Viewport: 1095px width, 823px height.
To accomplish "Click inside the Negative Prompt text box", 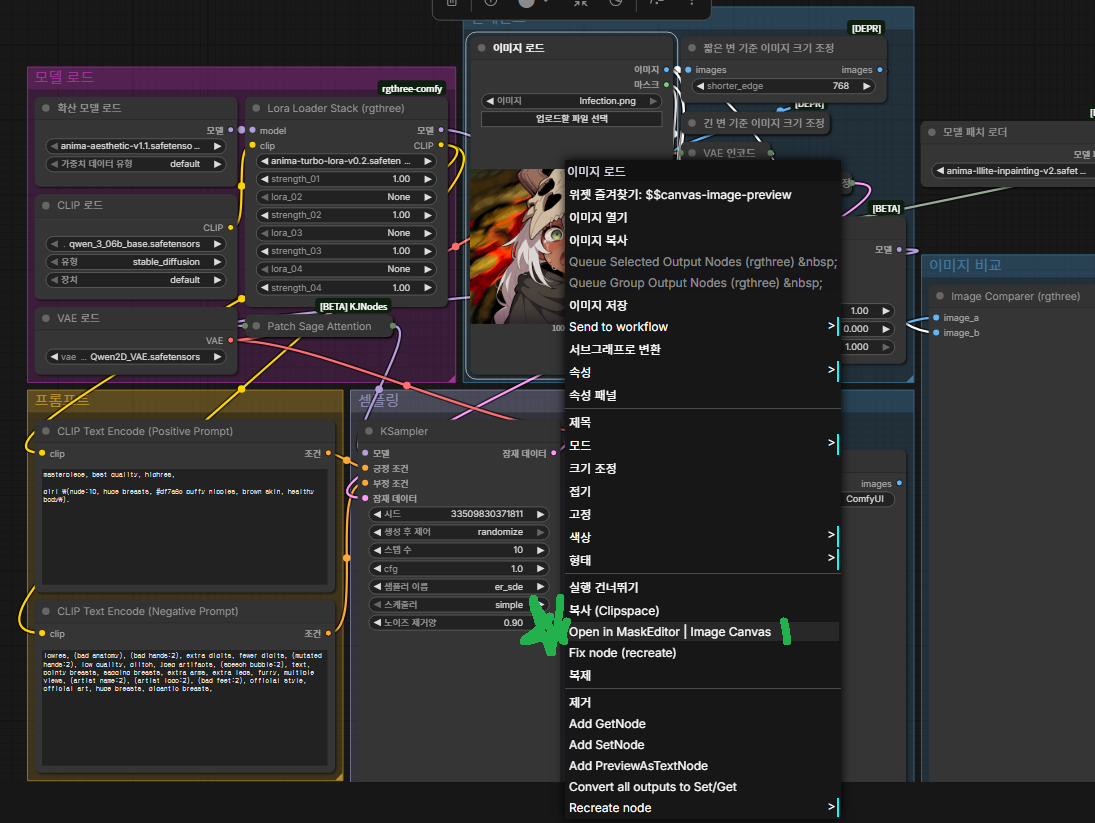I will [184, 706].
